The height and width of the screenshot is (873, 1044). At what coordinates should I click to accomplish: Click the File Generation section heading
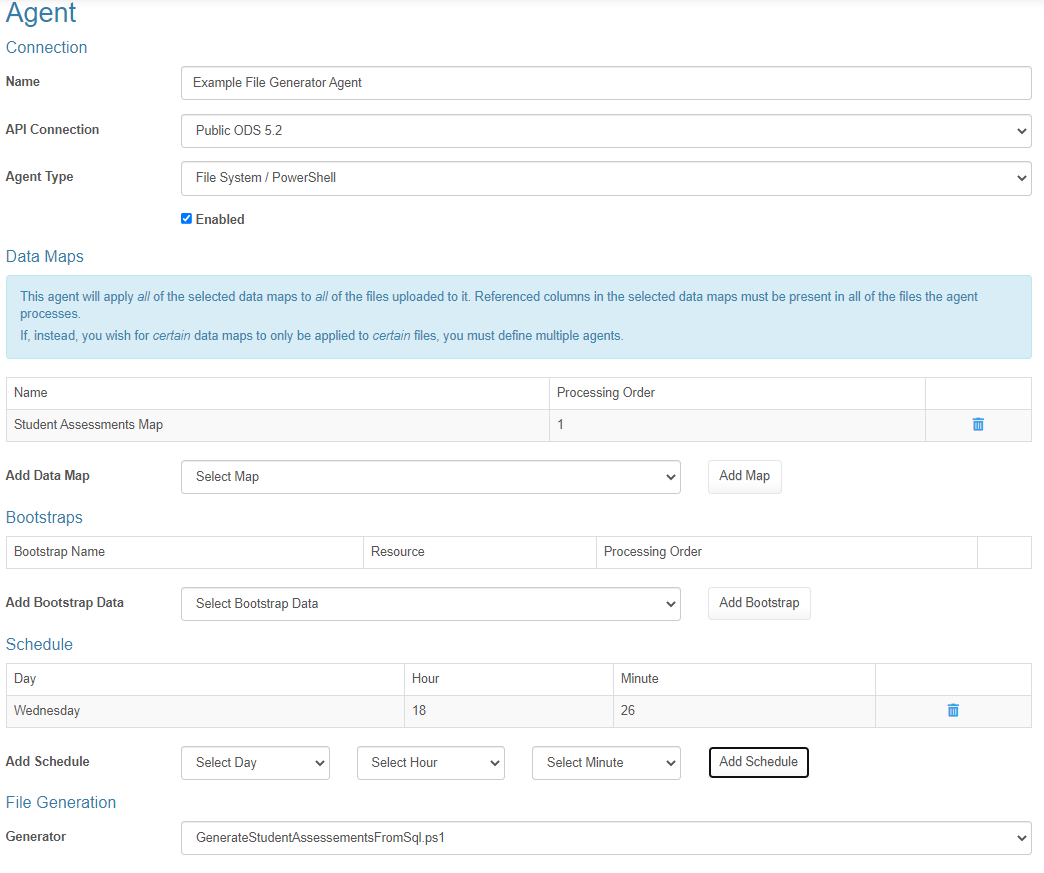point(61,802)
